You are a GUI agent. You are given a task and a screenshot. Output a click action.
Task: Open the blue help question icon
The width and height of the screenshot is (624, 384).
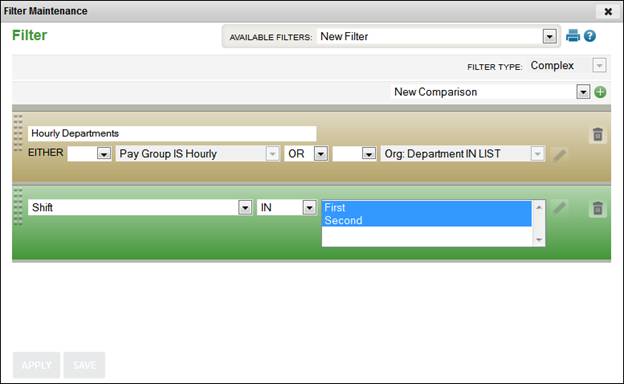coord(590,36)
